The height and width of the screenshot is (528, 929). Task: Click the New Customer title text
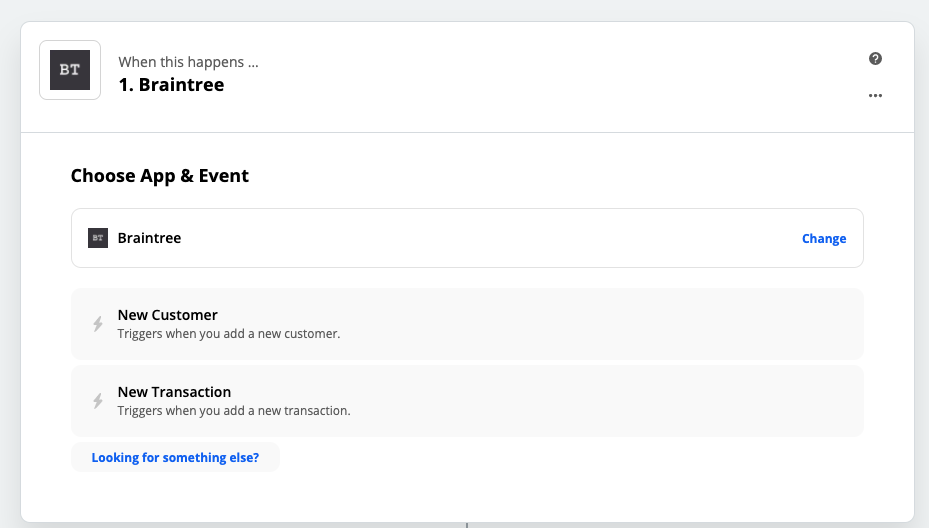(x=168, y=315)
